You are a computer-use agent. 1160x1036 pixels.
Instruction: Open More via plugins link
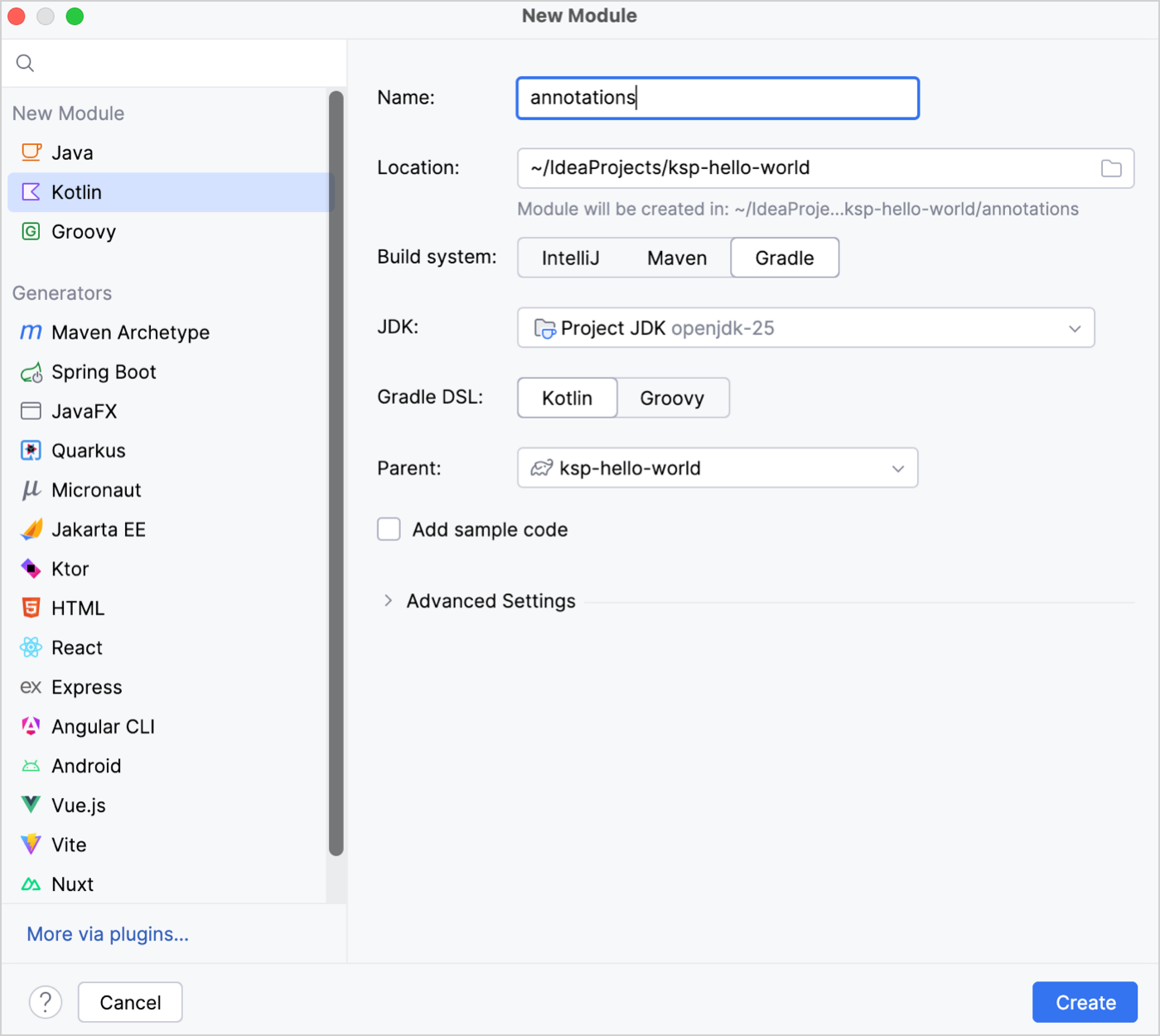pyautogui.click(x=106, y=933)
